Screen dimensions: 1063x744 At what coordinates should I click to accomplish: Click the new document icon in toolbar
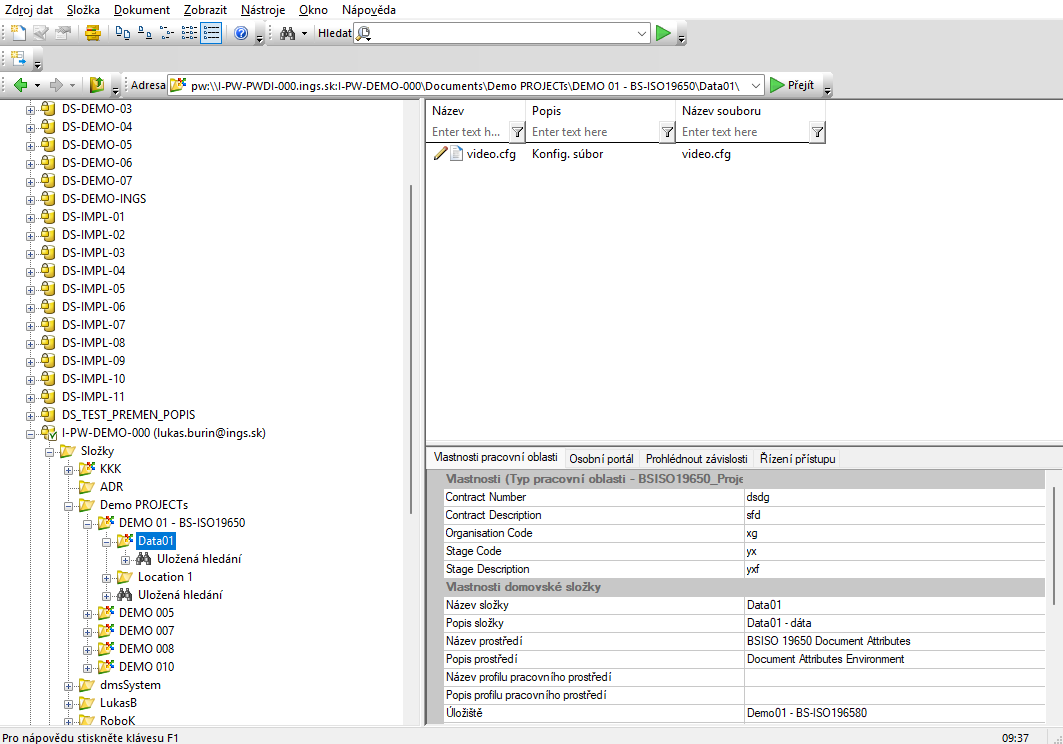coord(17,33)
